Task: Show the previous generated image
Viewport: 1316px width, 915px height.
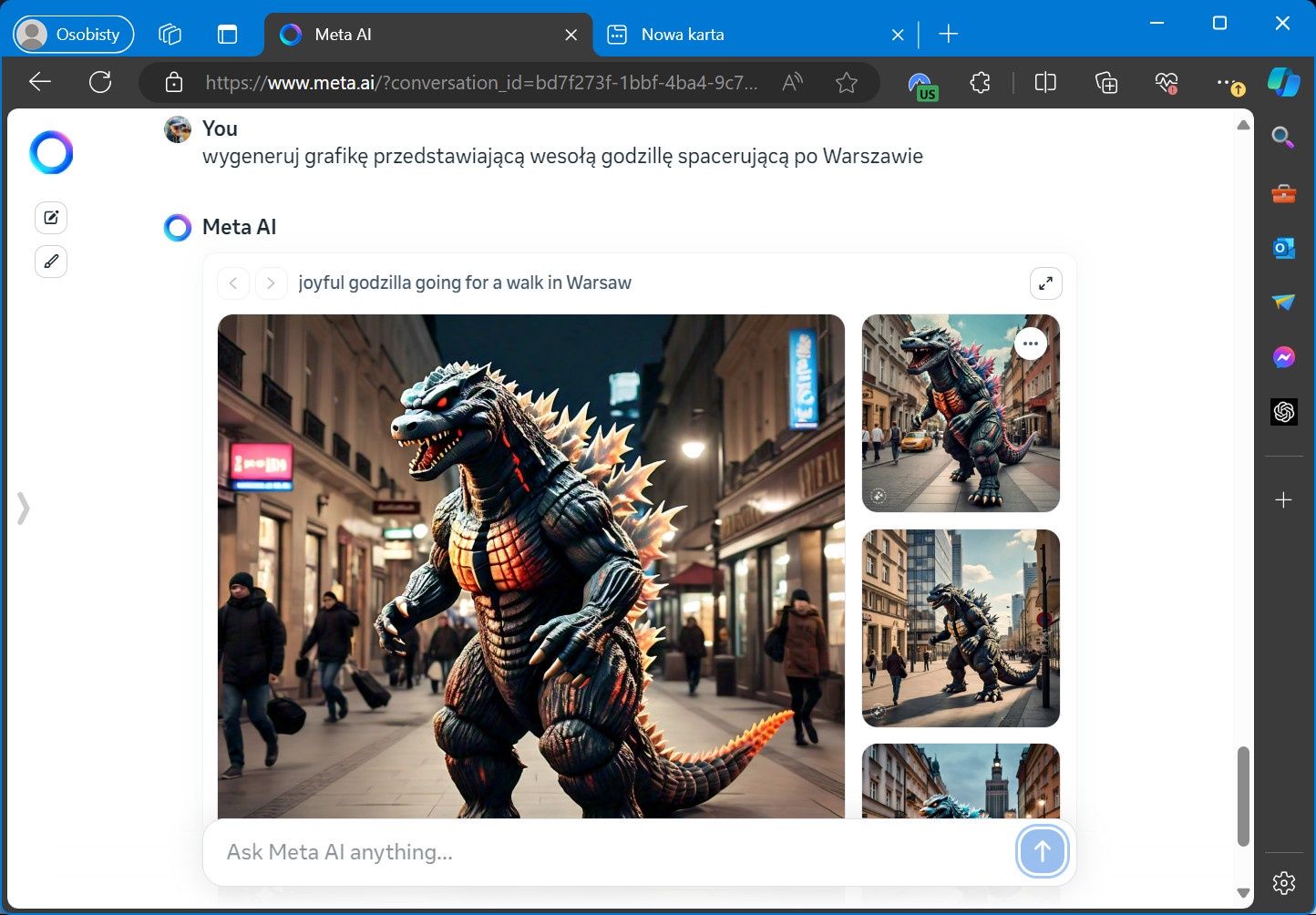Action: [x=233, y=283]
